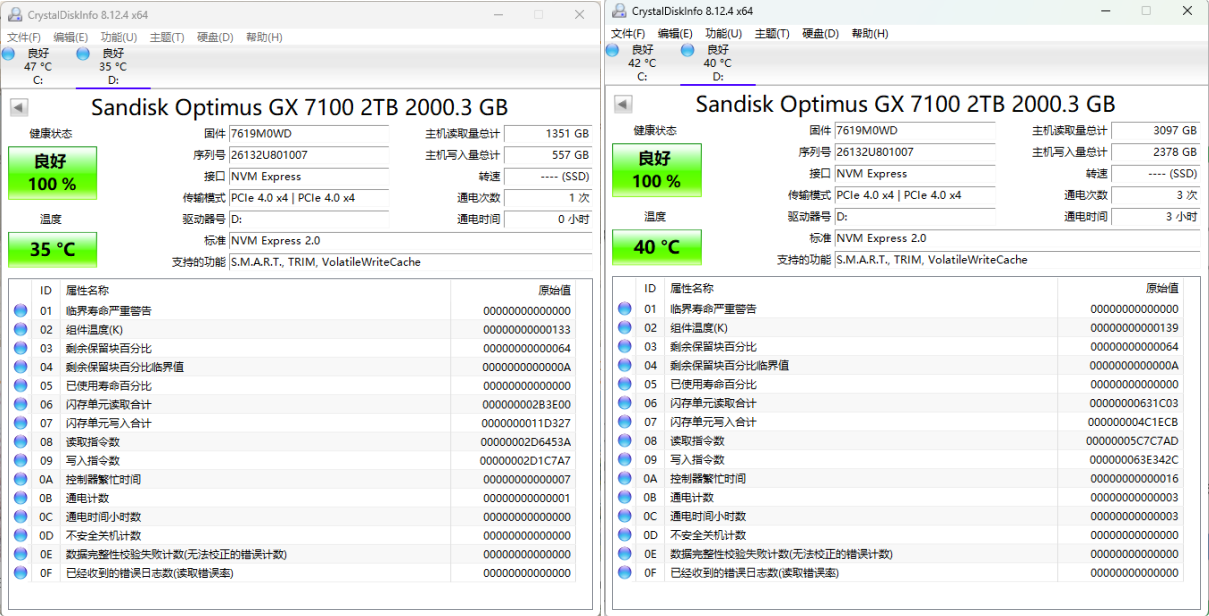Click host writes value 557 GB
The image size is (1209, 616).
(x=548, y=155)
